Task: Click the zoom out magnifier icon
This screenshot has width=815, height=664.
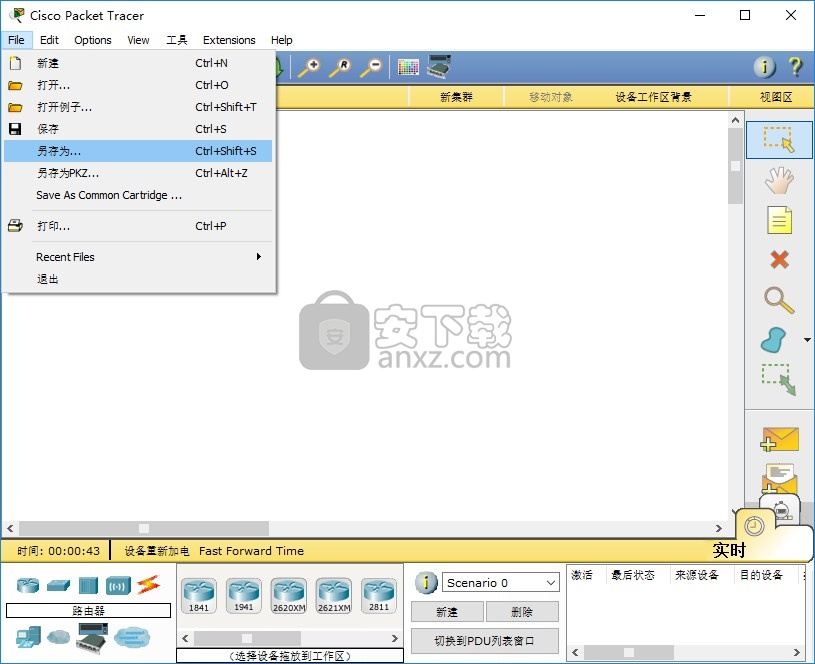Action: [372, 67]
